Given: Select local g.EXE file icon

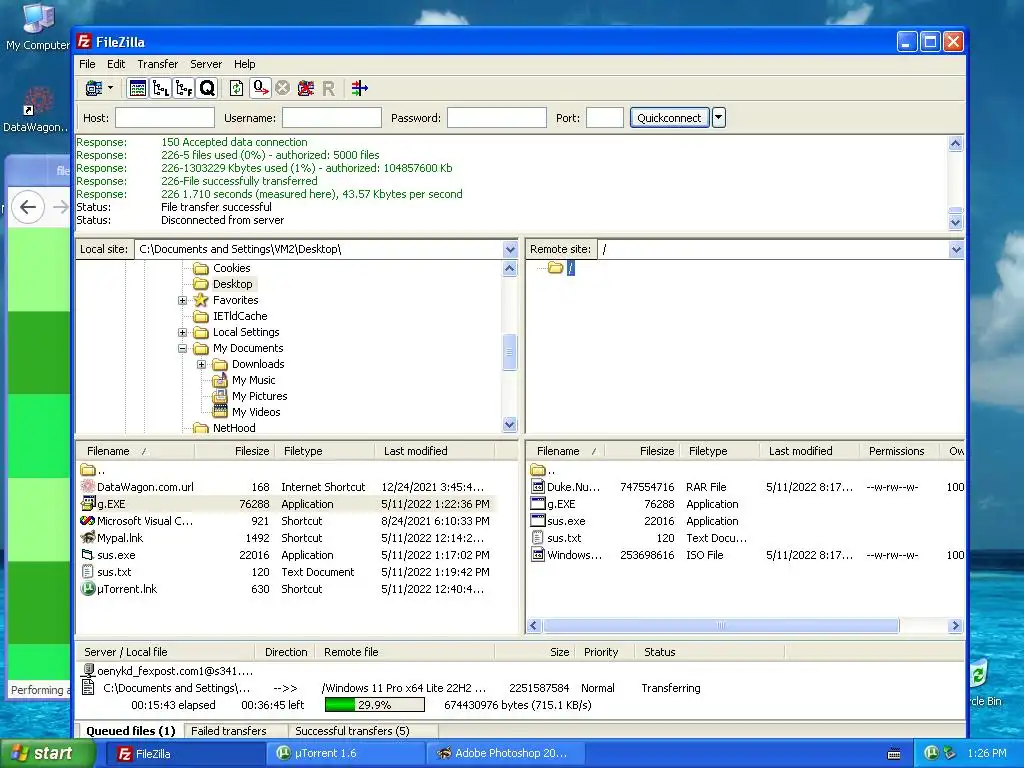Looking at the screenshot, I should [x=88, y=504].
